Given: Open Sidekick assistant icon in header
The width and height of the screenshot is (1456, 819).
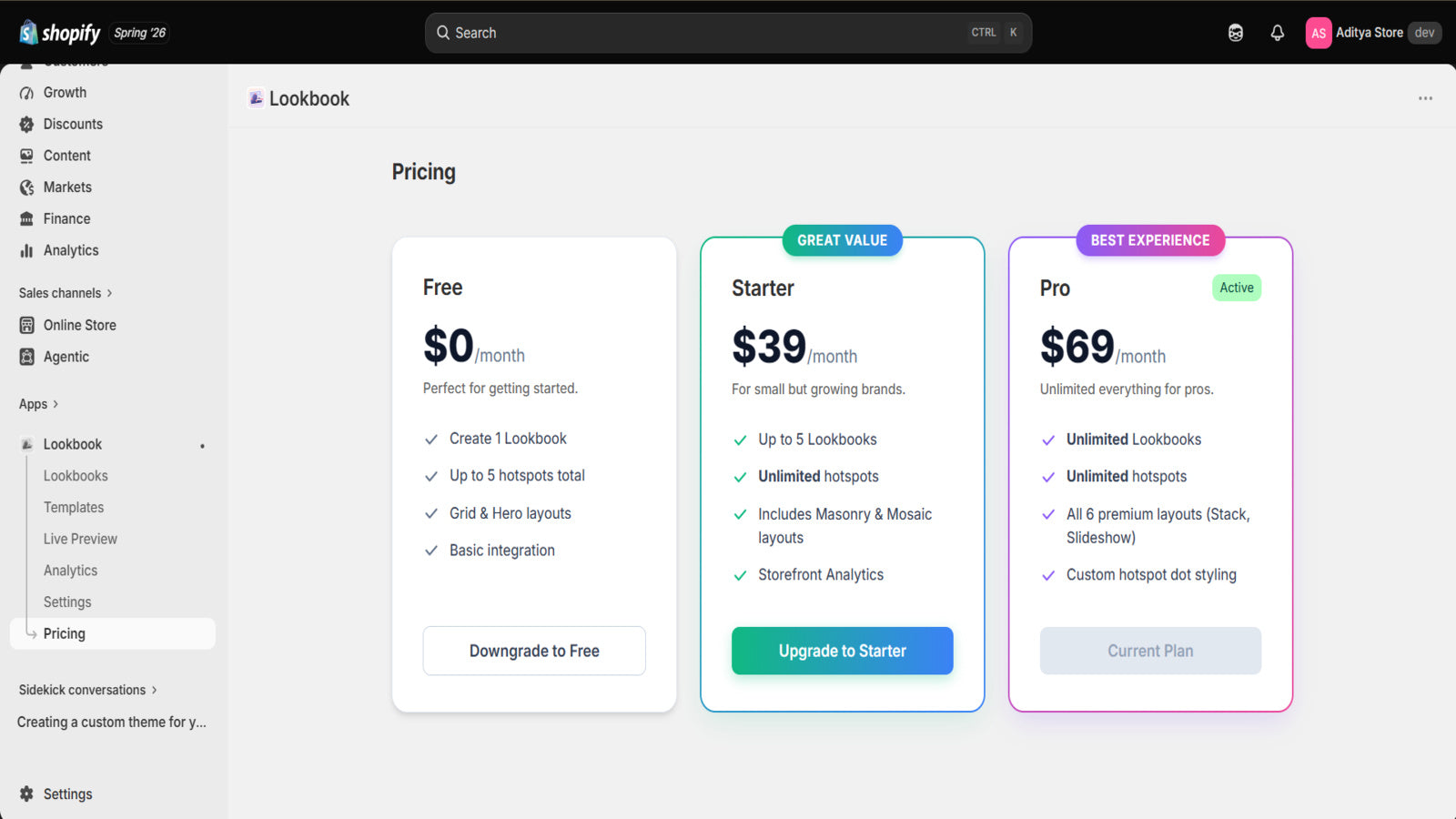Looking at the screenshot, I should [x=1236, y=33].
